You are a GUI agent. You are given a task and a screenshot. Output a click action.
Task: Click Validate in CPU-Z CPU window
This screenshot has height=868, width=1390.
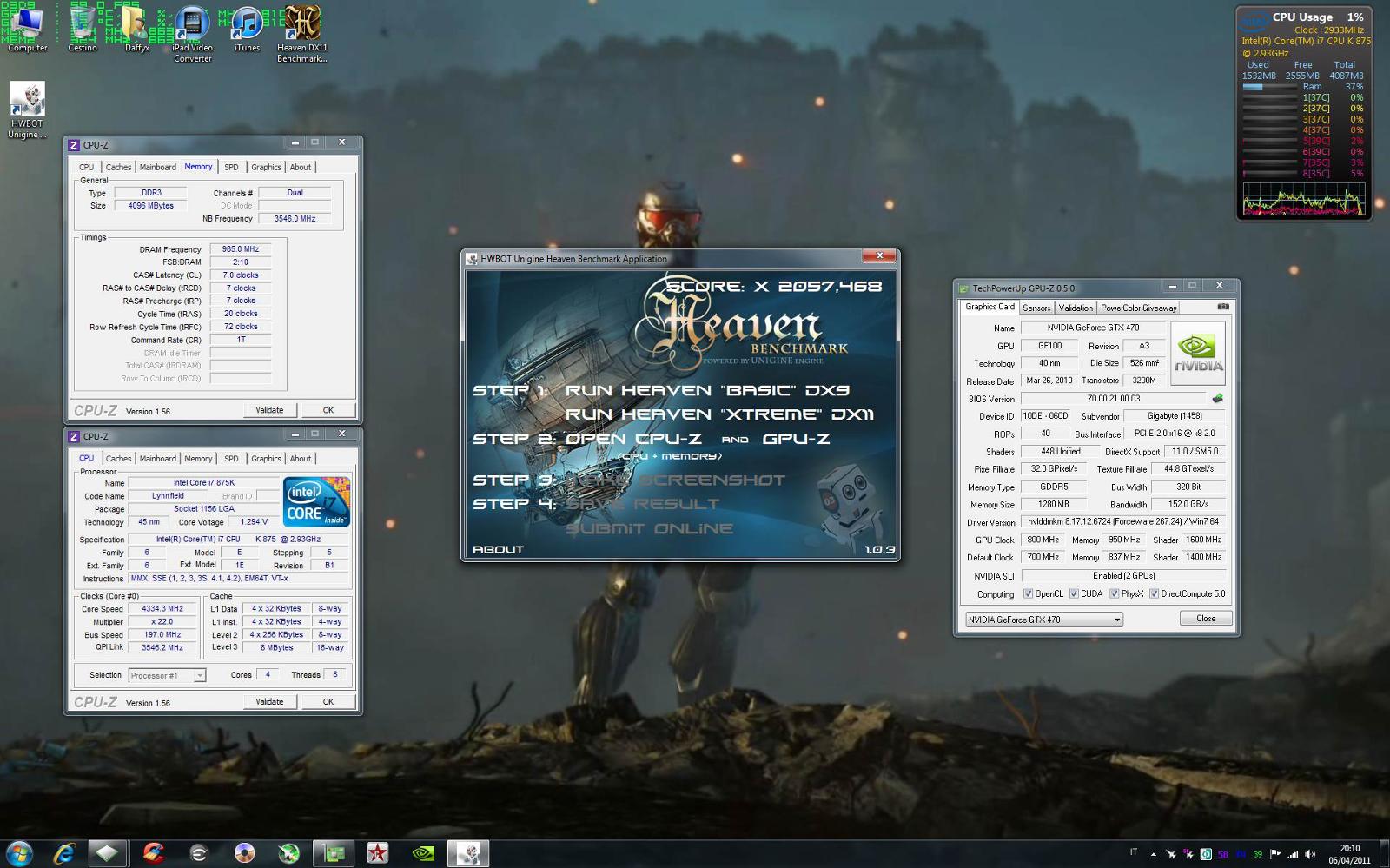(269, 702)
